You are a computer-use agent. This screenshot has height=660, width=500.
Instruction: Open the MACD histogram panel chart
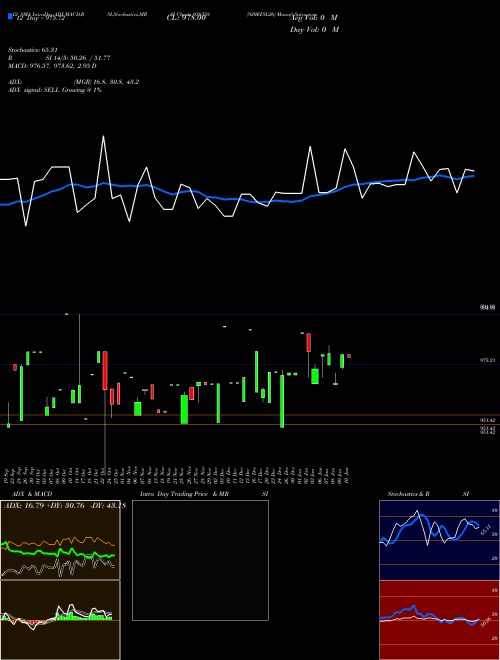pos(60,620)
